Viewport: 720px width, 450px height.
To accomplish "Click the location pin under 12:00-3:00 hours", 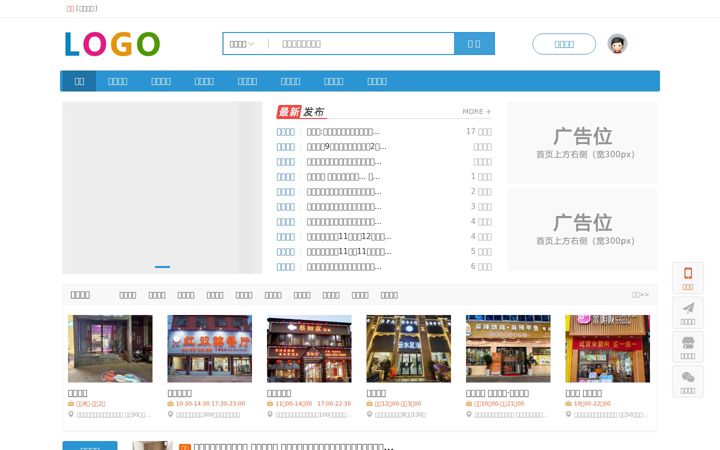I will tap(369, 414).
